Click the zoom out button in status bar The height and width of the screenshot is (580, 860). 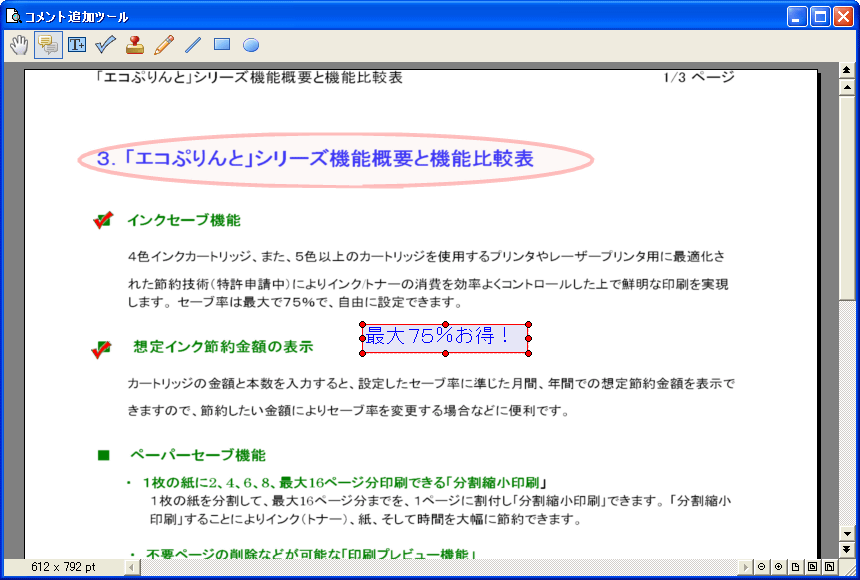(761, 567)
